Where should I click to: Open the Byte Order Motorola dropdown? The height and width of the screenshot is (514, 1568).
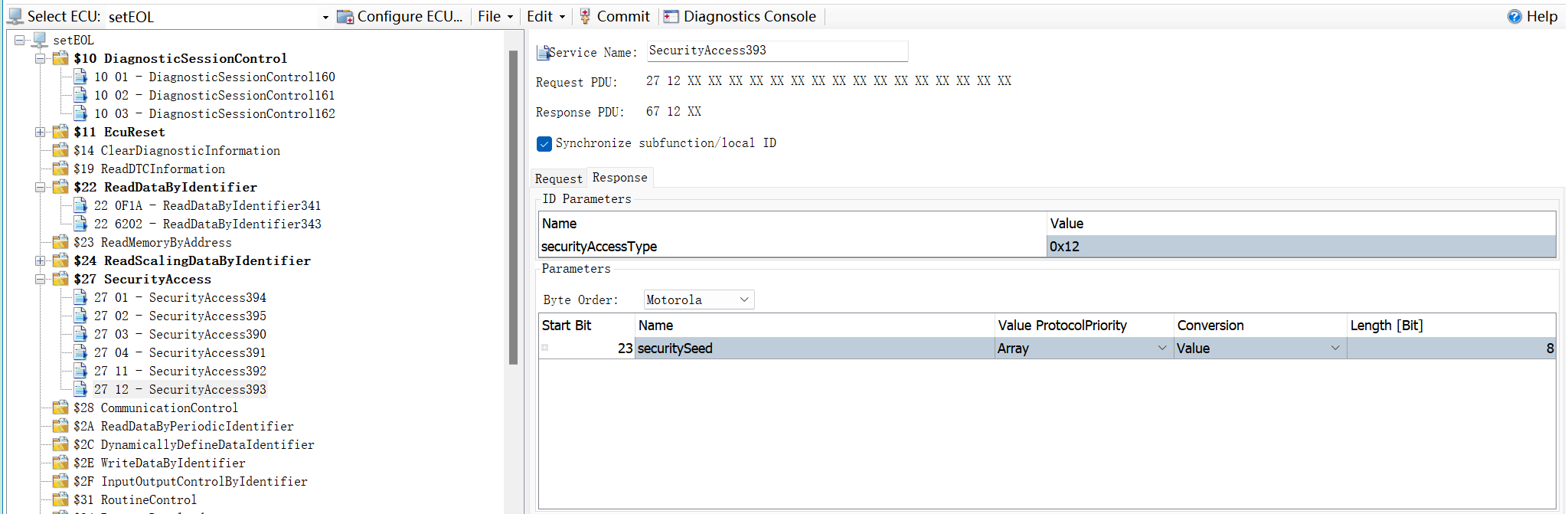pos(699,300)
